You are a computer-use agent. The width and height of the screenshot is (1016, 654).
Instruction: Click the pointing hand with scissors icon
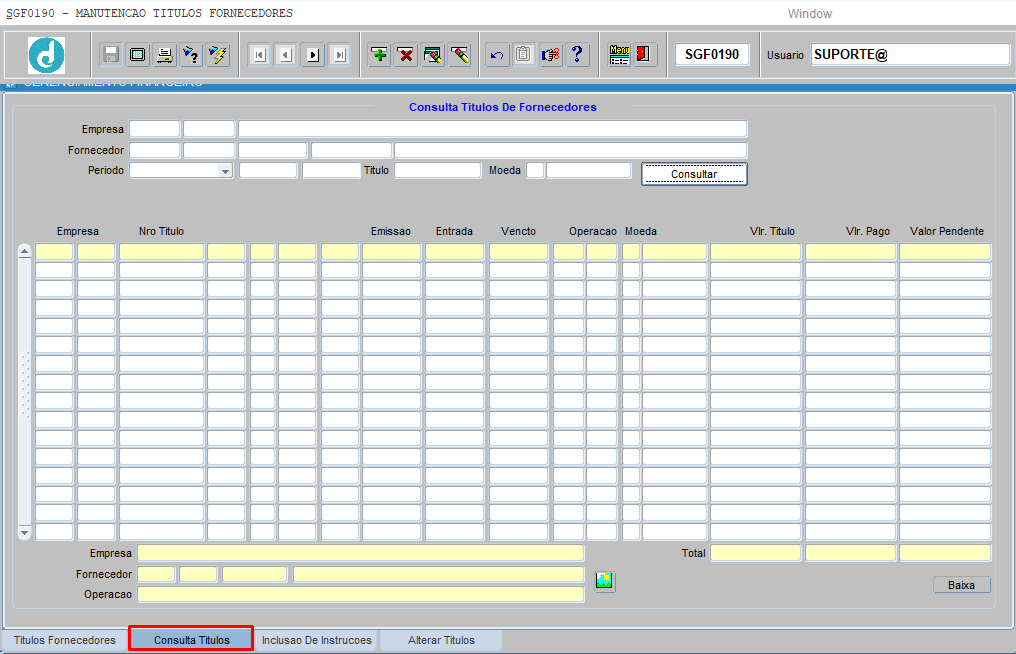pyautogui.click(x=551, y=54)
